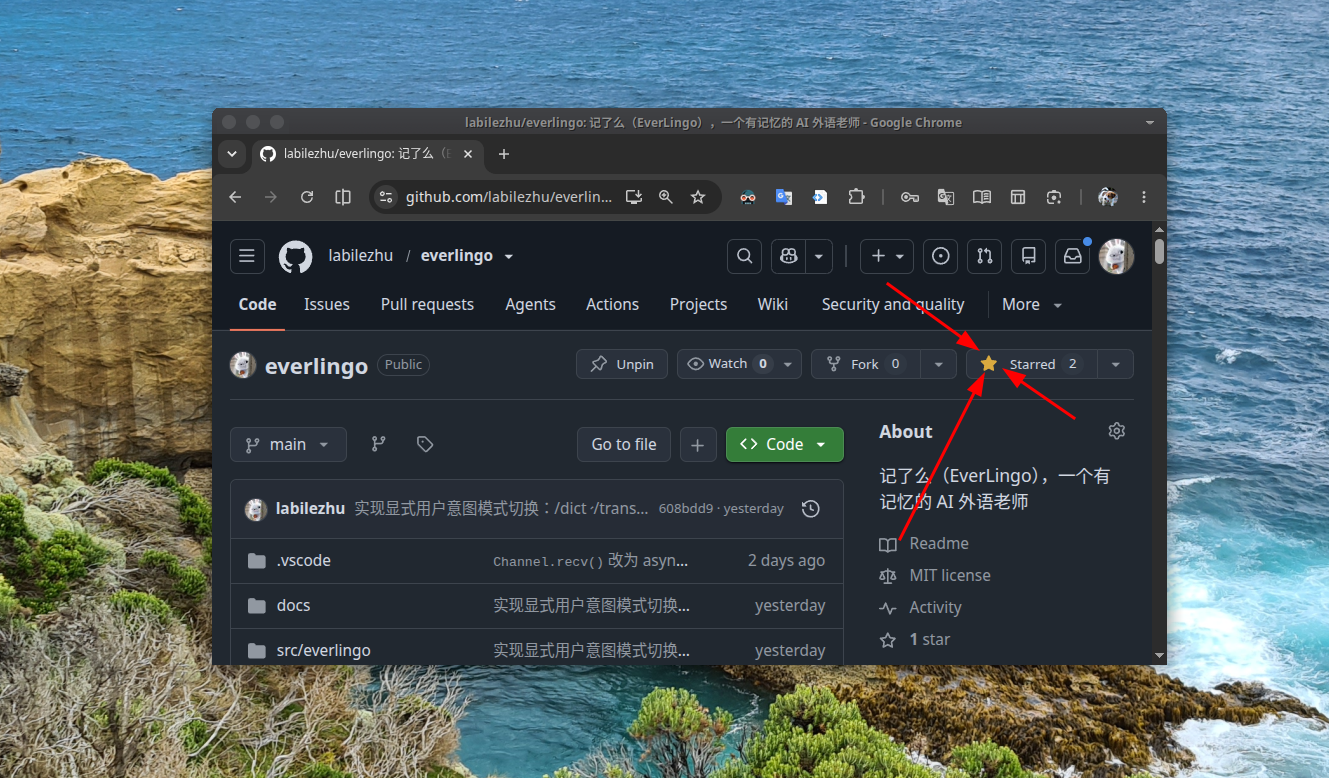Viewport: 1329px width, 778px height.
Task: Open repository switcher caret beside everlingo
Action: pyautogui.click(x=509, y=256)
